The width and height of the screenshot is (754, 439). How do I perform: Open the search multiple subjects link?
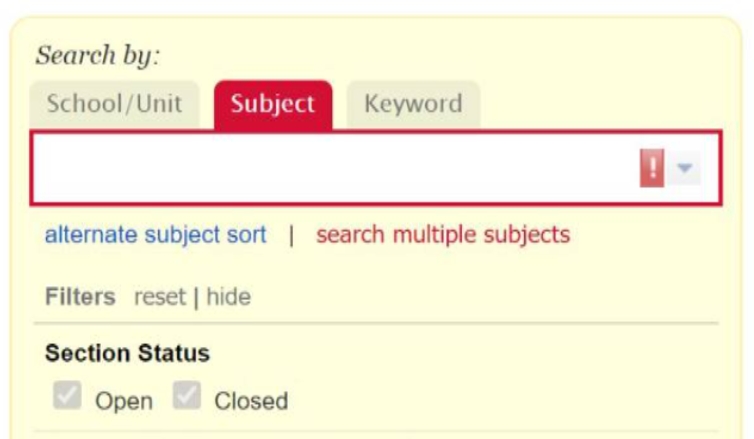[x=442, y=235]
